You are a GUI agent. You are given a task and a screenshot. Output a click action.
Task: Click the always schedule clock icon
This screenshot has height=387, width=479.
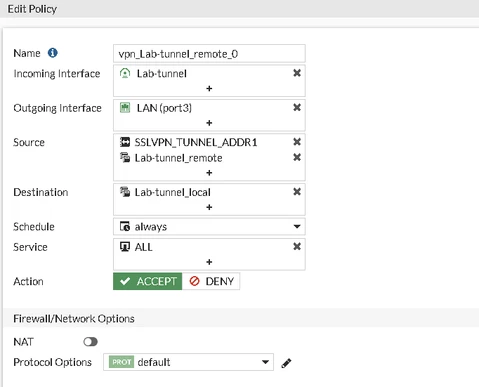pyautogui.click(x=125, y=226)
